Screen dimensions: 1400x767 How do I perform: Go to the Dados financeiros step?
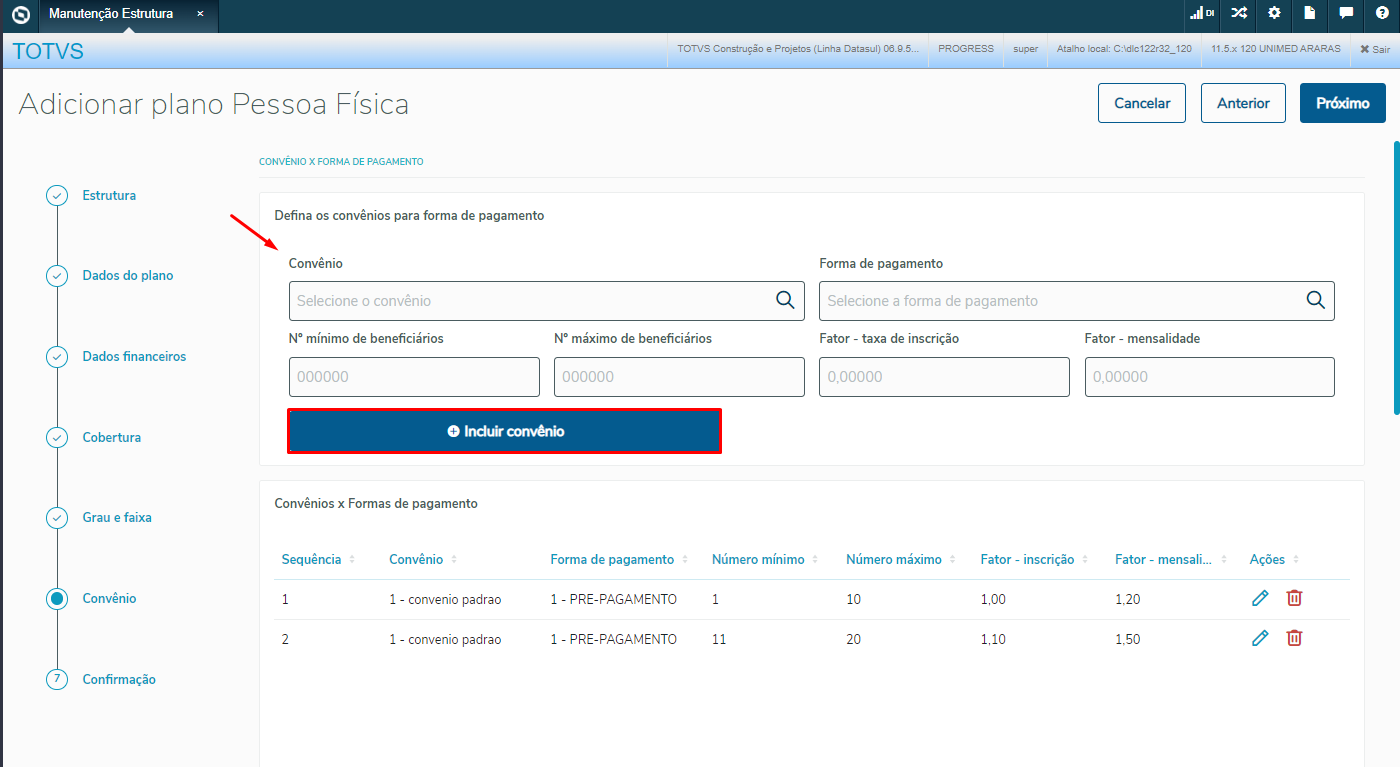(134, 356)
